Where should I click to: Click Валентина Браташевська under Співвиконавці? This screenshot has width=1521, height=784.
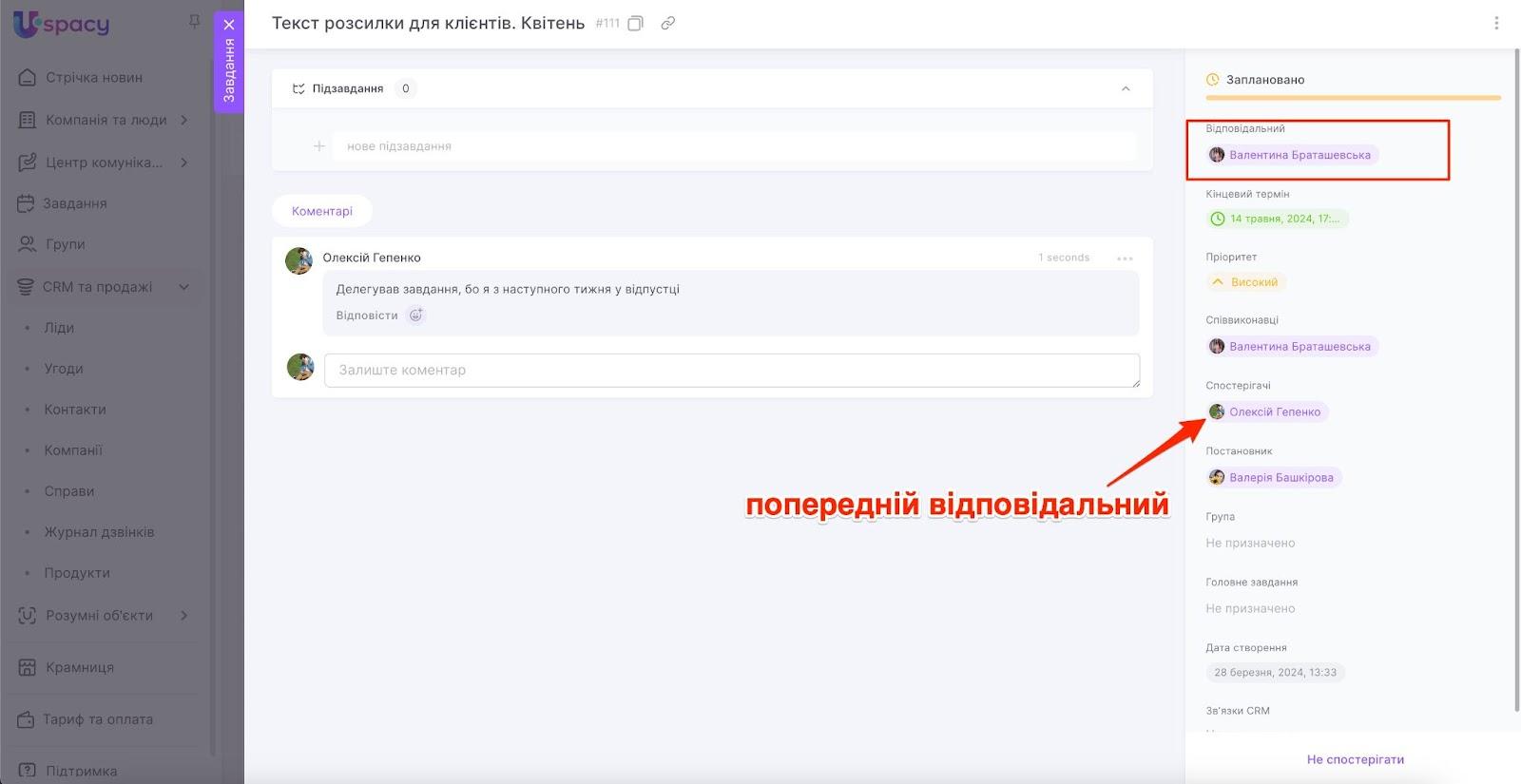pos(1292,347)
